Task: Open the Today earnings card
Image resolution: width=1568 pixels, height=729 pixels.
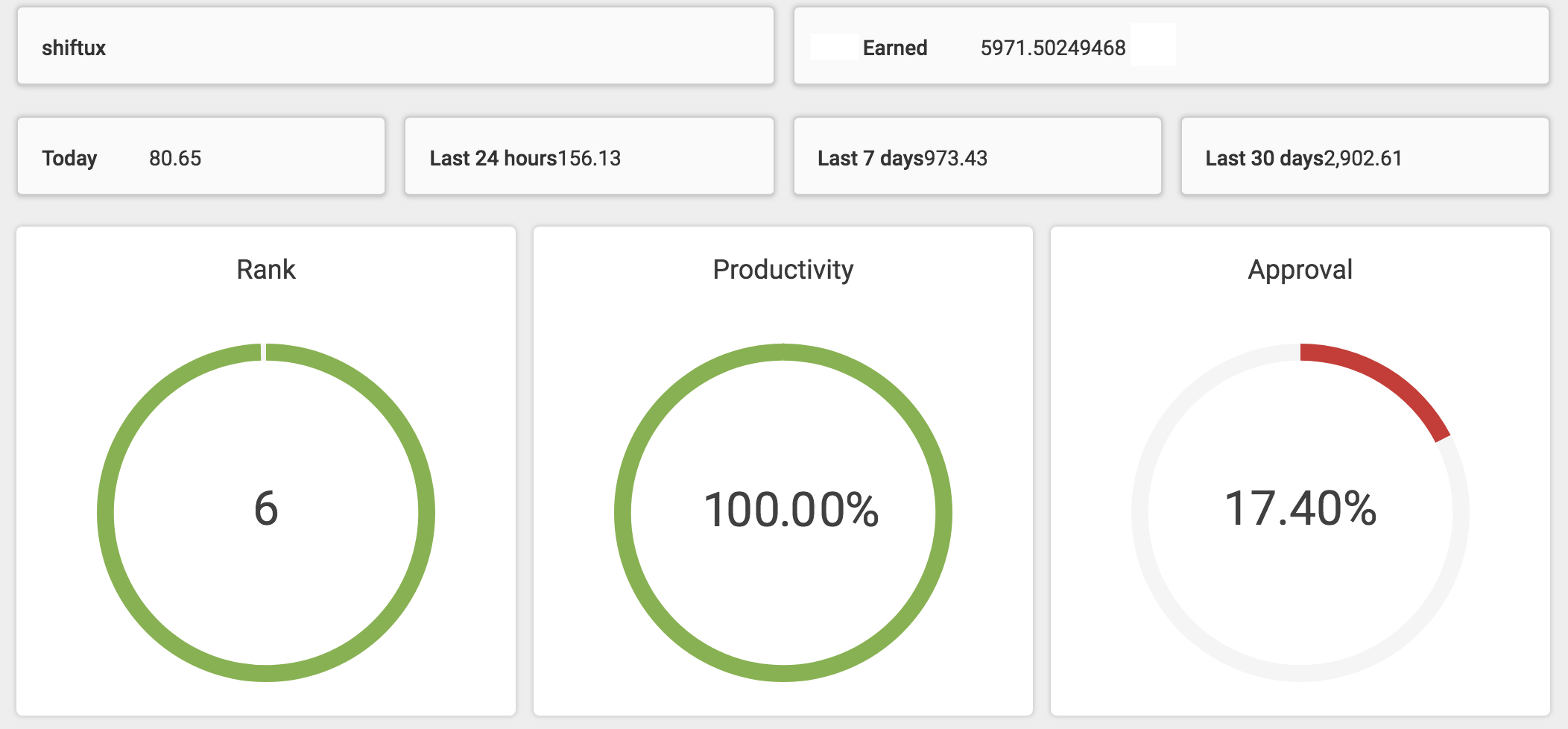Action: [x=201, y=156]
